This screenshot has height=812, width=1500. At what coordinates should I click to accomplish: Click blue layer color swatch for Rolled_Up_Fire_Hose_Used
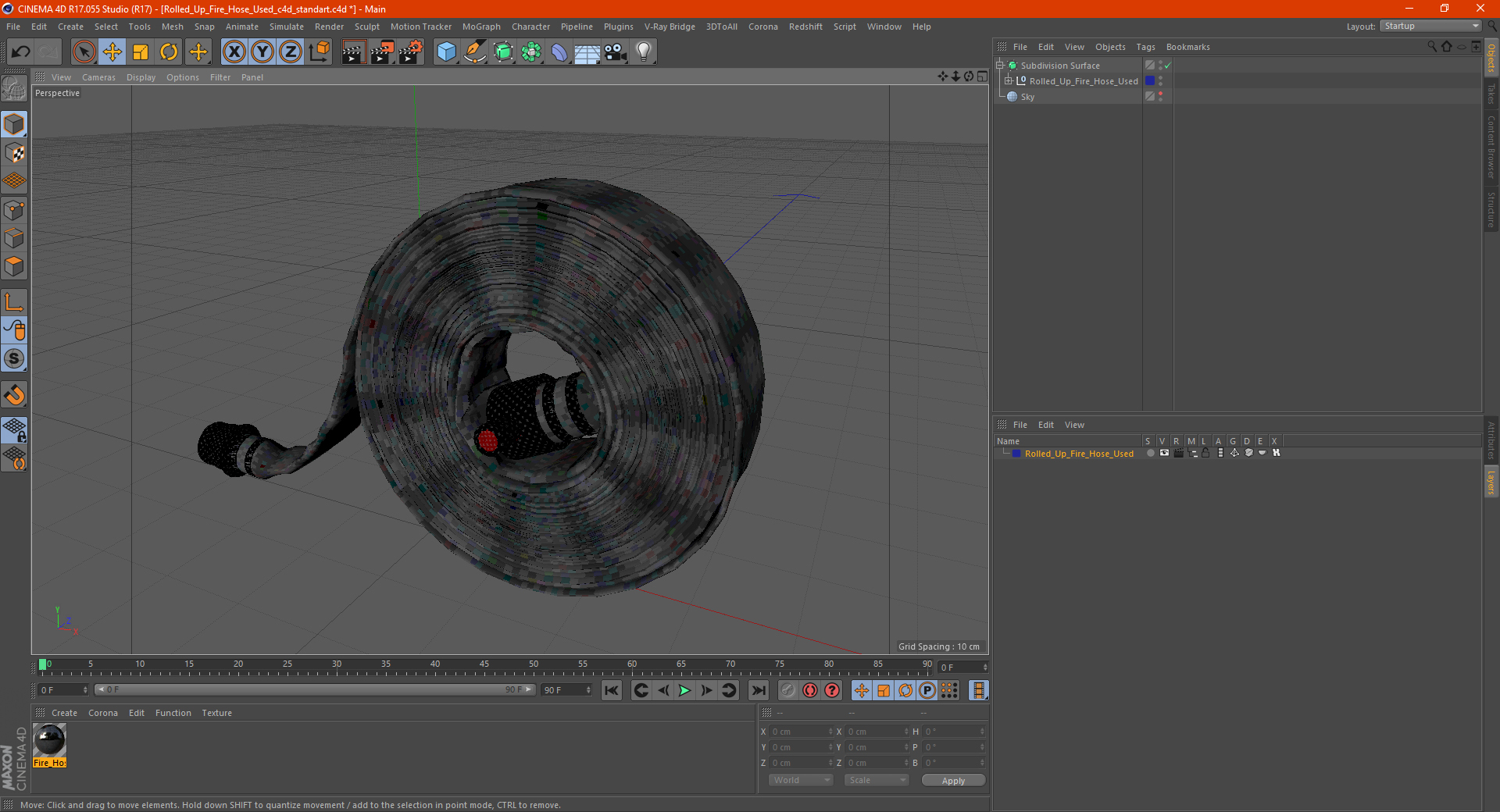(1016, 454)
